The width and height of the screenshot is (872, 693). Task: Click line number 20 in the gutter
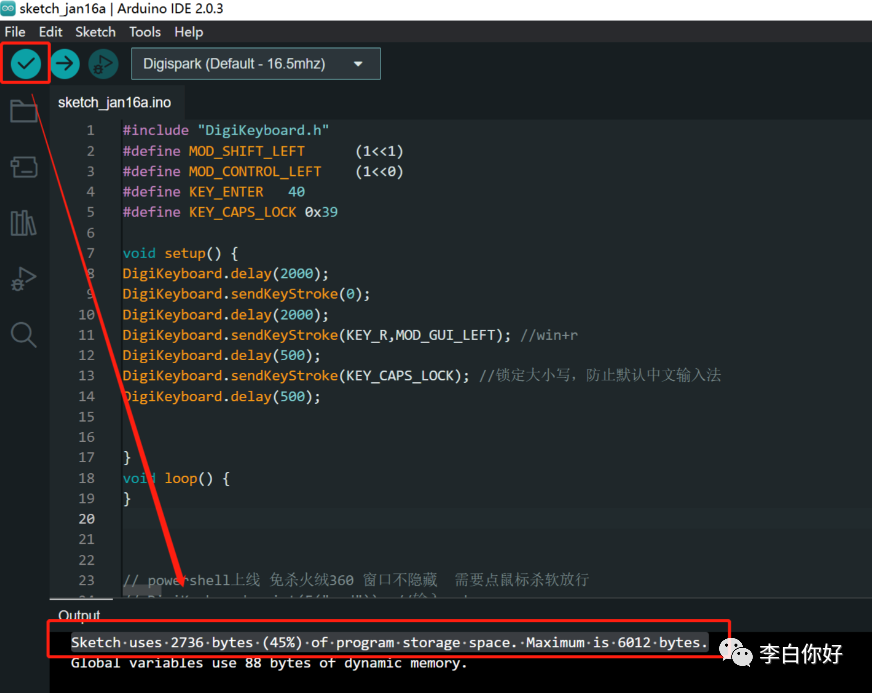pos(86,519)
